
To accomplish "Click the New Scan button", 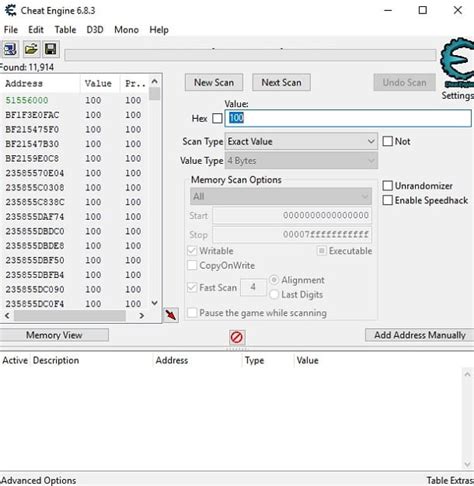I will (214, 82).
